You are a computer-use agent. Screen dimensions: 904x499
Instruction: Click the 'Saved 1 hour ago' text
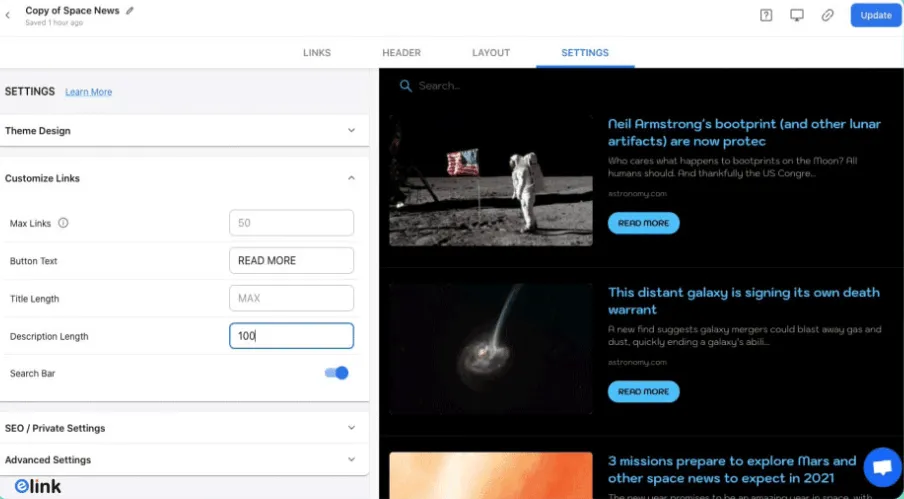(54, 23)
